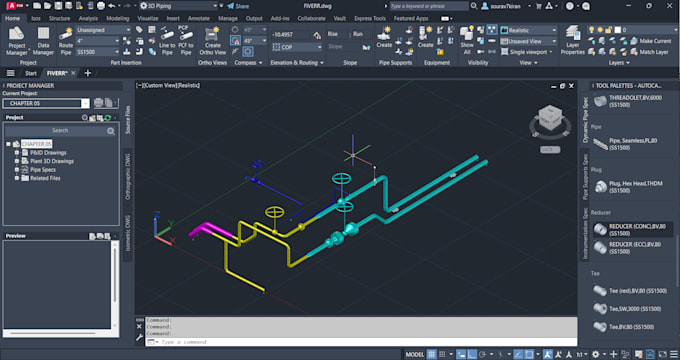Click Make Current layer tool
The height and width of the screenshot is (360, 680).
651,41
